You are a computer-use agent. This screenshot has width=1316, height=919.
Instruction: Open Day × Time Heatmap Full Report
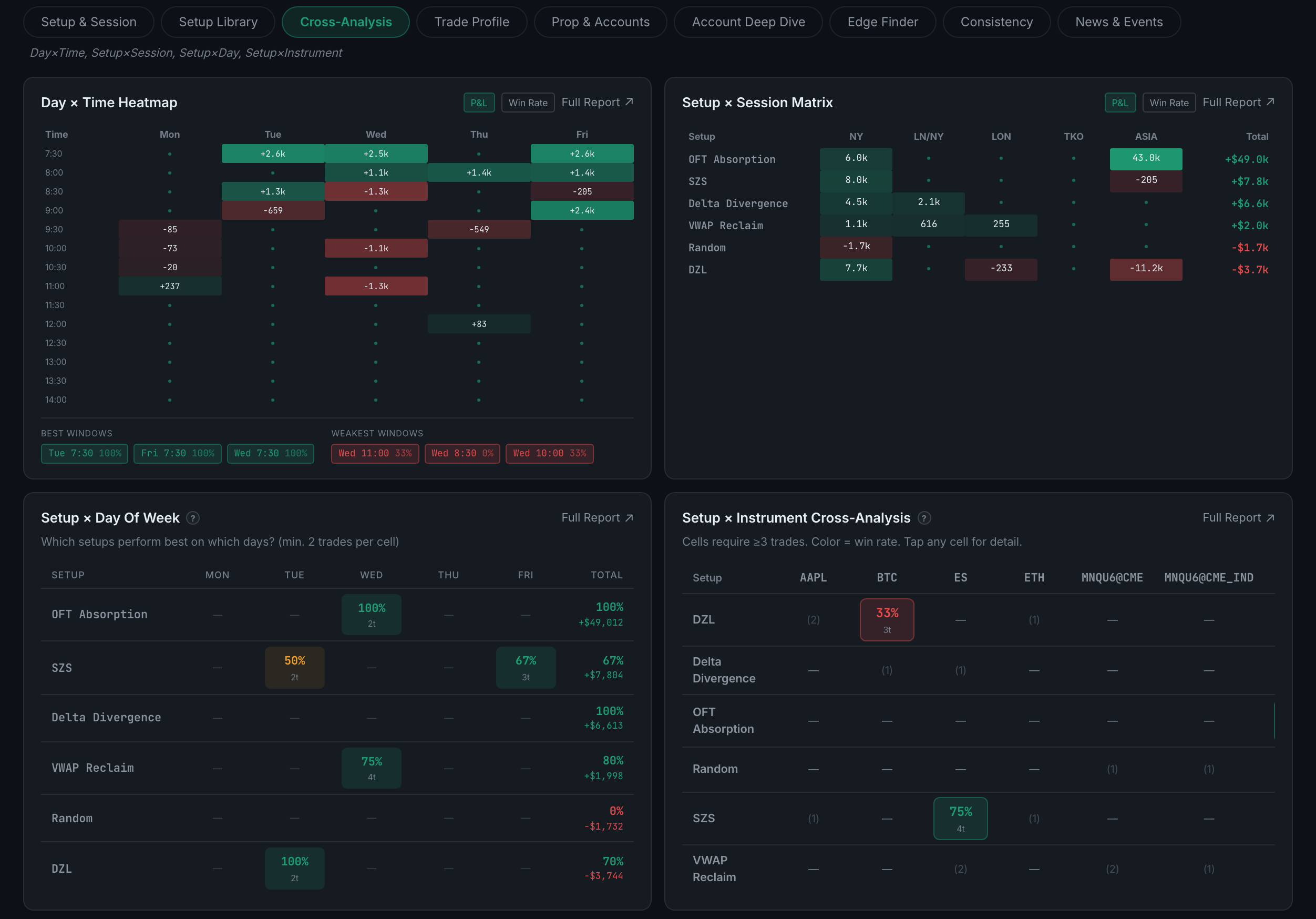pos(597,102)
